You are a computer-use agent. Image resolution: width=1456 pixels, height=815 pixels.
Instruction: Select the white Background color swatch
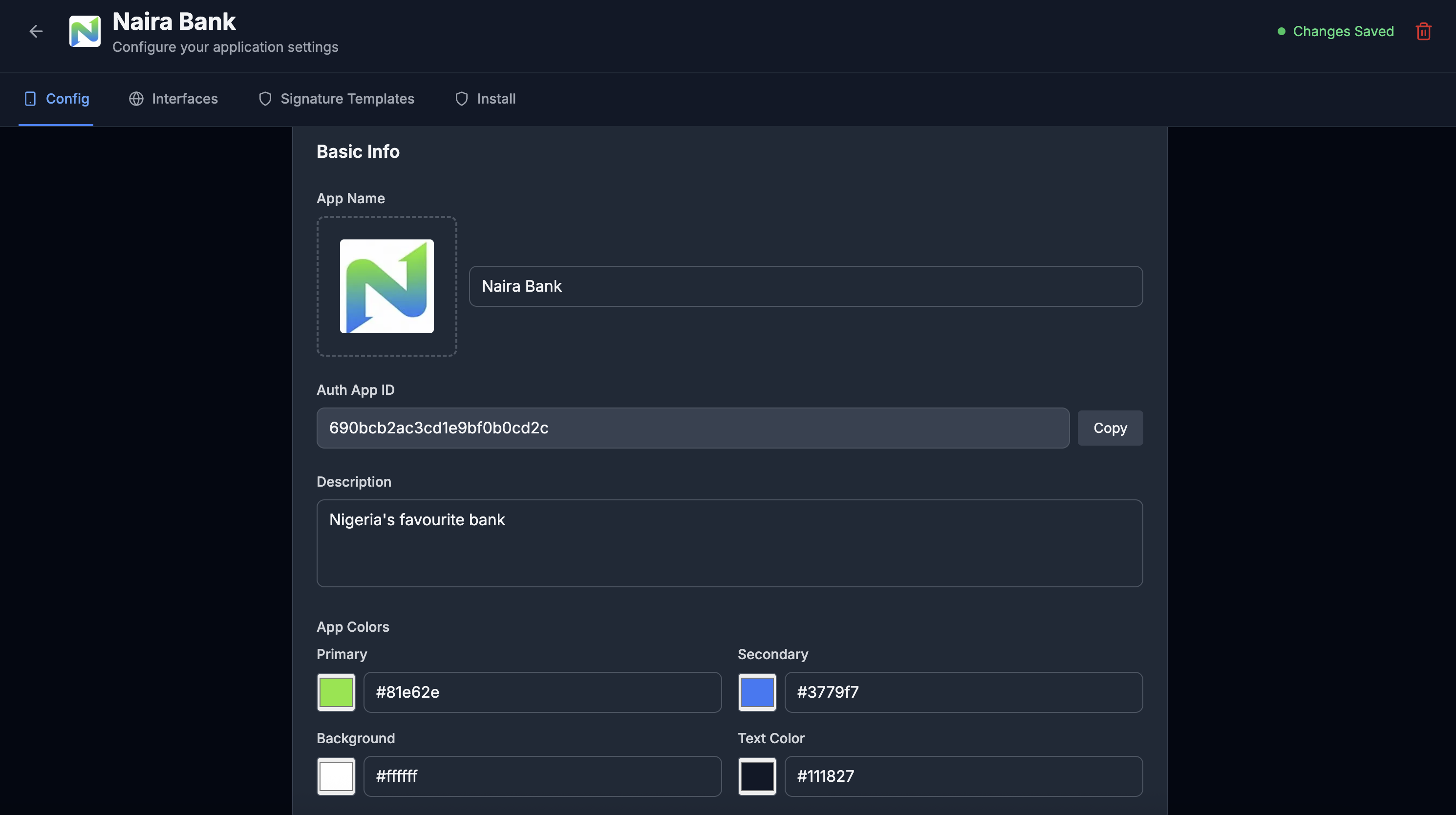pos(336,776)
